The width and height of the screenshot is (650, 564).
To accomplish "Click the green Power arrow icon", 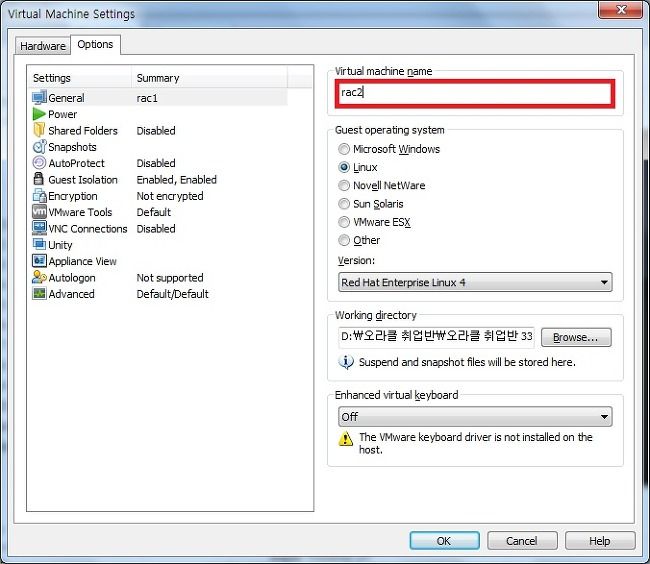I will 39,114.
